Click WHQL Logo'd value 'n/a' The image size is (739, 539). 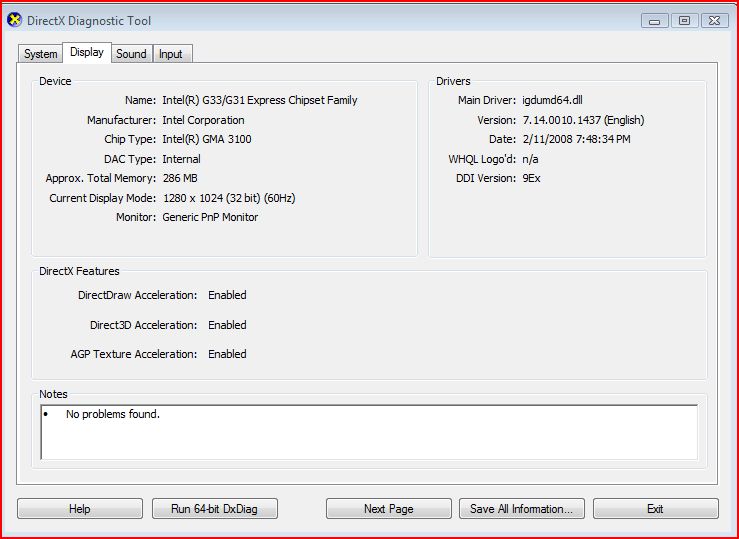click(530, 159)
